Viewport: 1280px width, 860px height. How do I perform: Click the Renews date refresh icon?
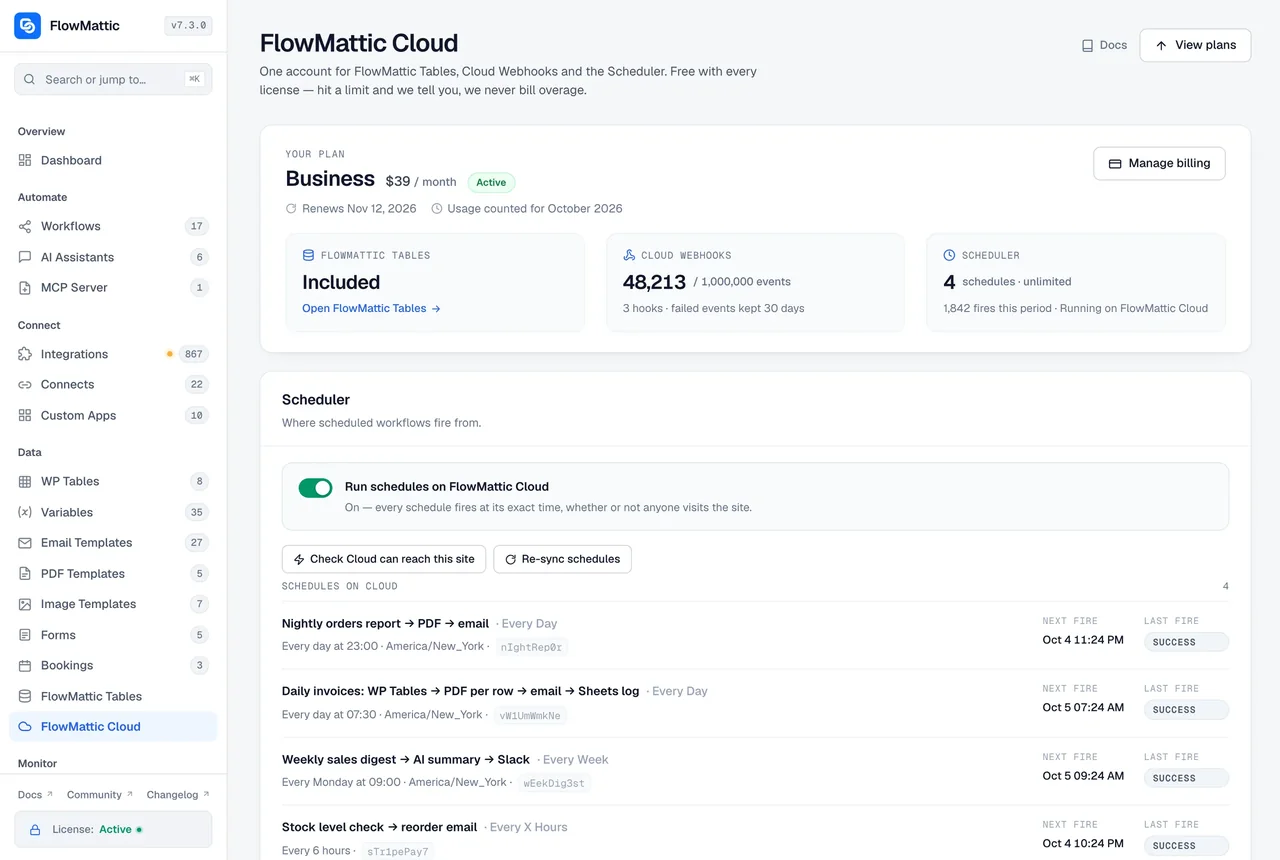pyautogui.click(x=291, y=209)
